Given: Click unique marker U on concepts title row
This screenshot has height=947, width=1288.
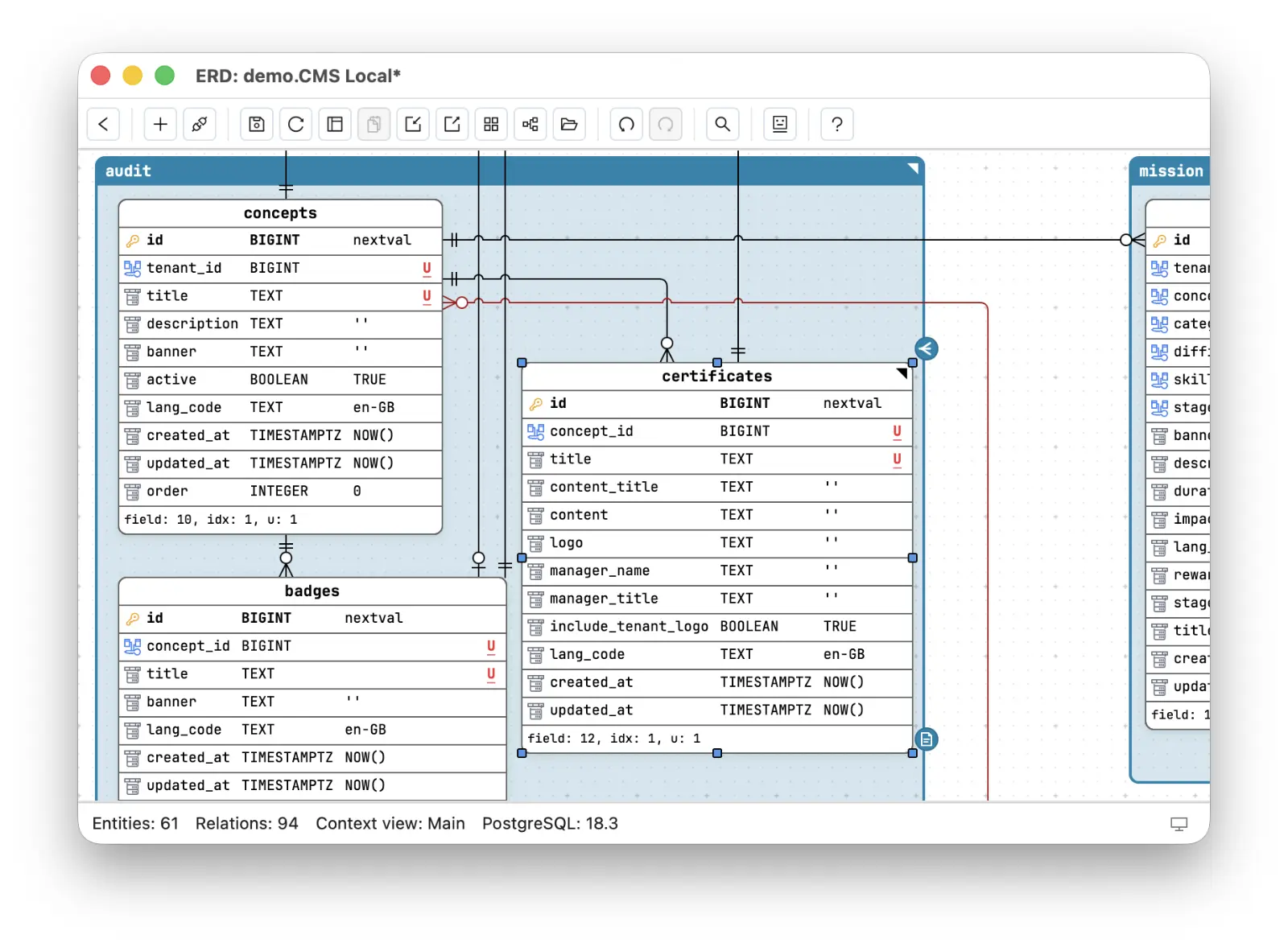Looking at the screenshot, I should [427, 296].
